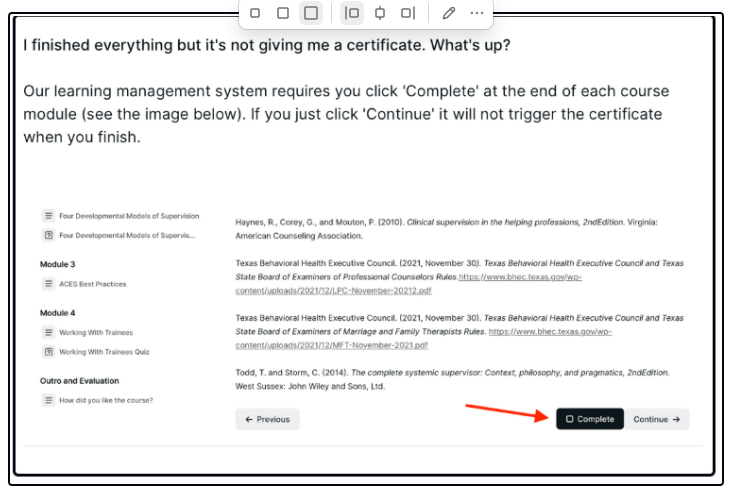Select the small image size icon

pyautogui.click(x=255, y=13)
